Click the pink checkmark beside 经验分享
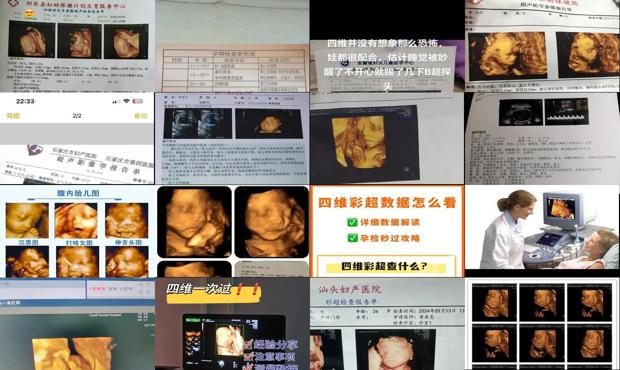 [248, 344]
